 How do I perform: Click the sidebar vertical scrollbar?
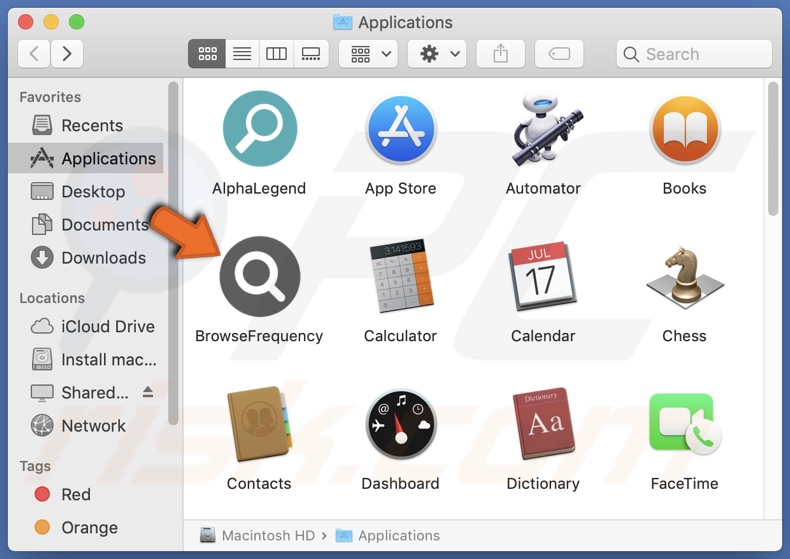[173, 253]
